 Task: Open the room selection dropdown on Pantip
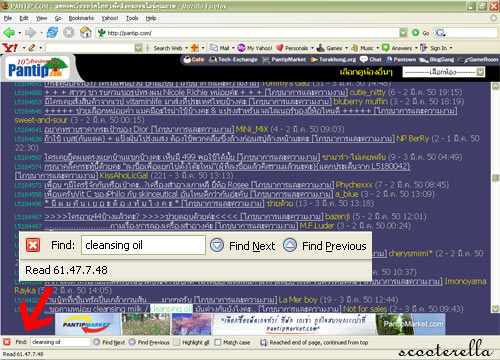point(443,72)
